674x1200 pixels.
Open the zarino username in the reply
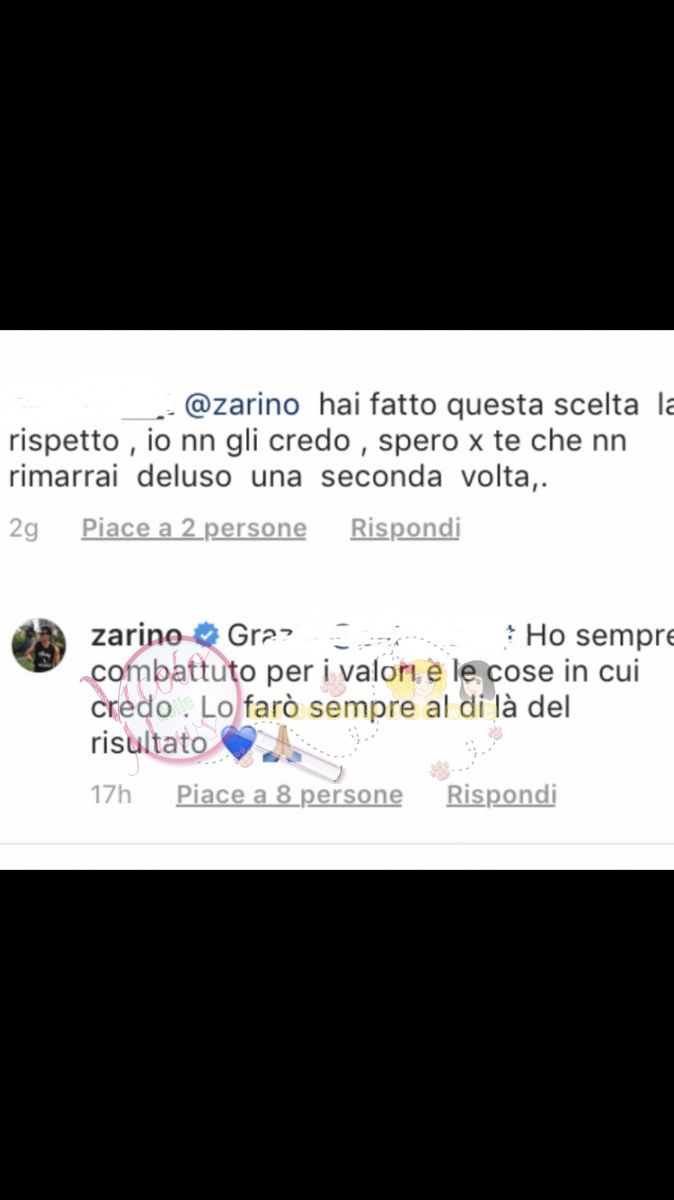137,635
